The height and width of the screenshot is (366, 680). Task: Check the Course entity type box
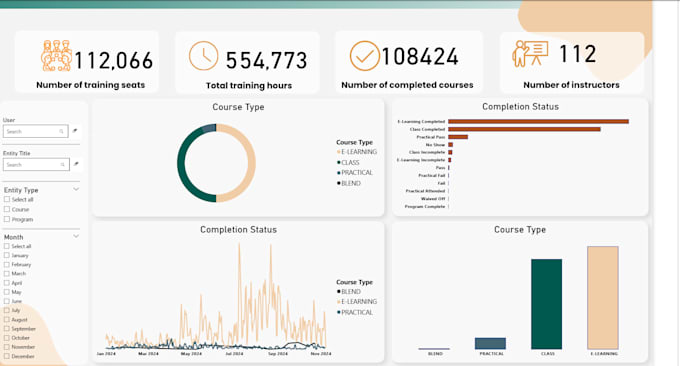coord(7,209)
